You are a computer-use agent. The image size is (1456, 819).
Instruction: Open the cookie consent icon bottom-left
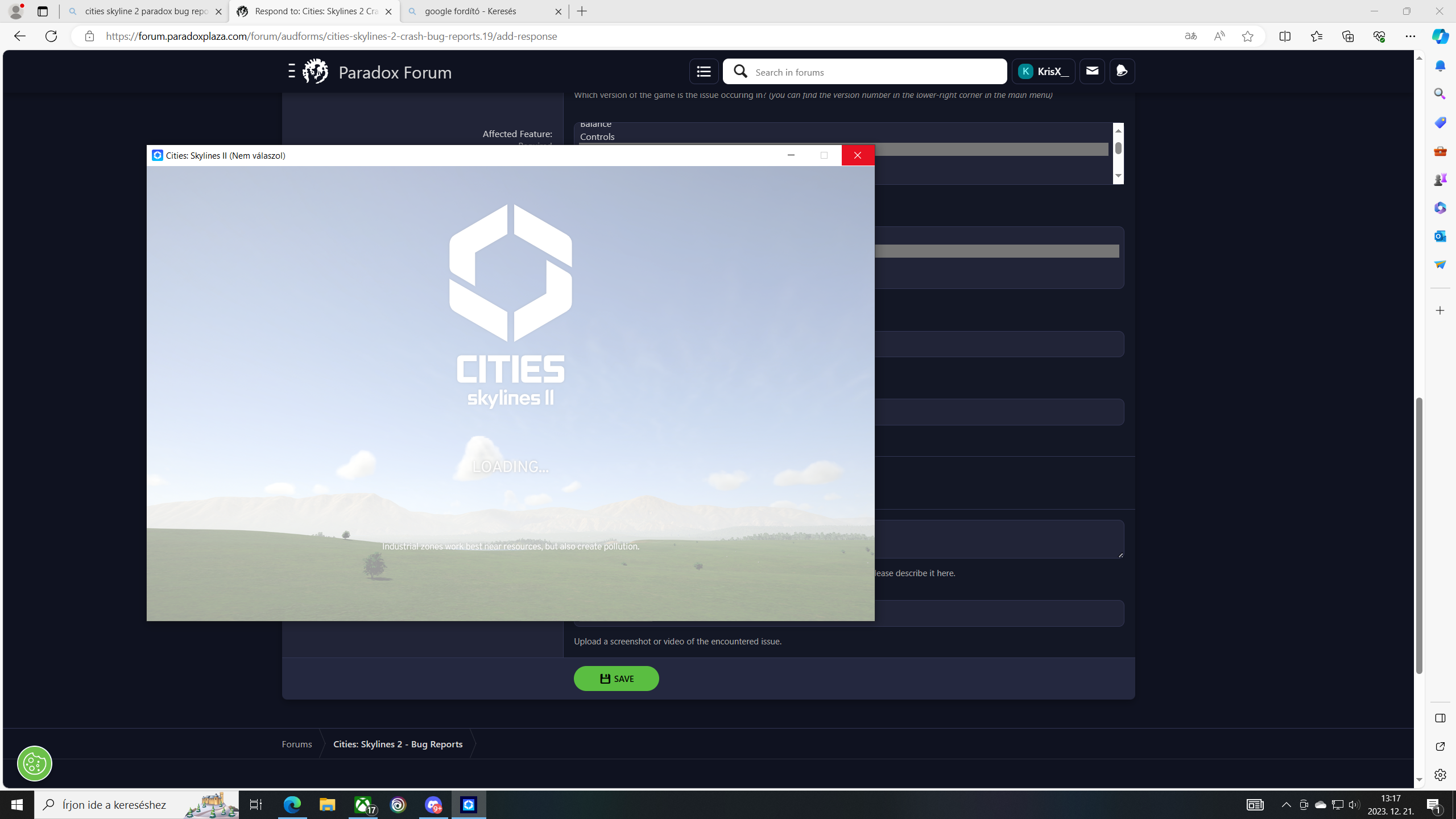click(x=34, y=763)
